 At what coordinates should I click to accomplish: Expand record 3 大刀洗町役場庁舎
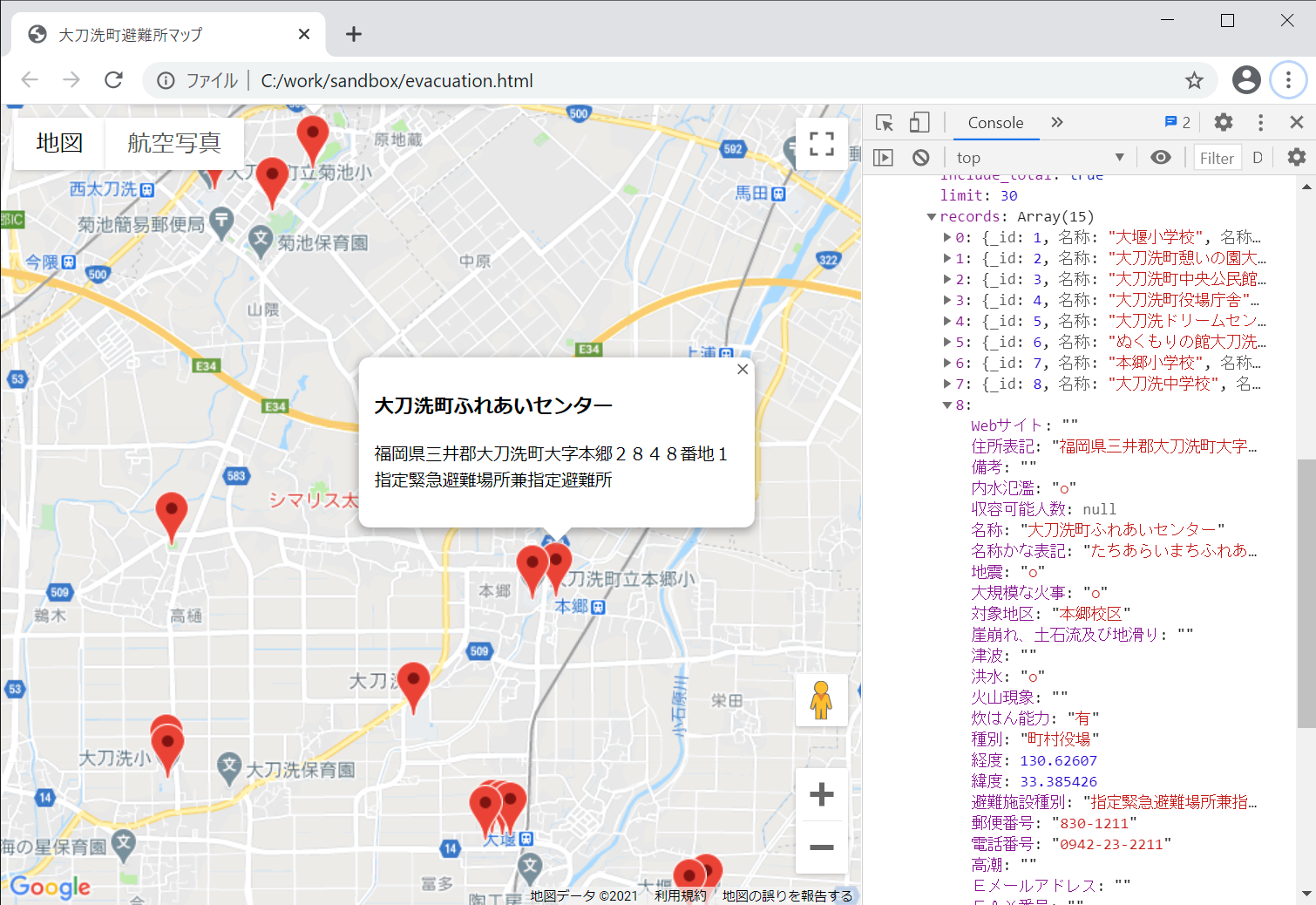[x=947, y=300]
